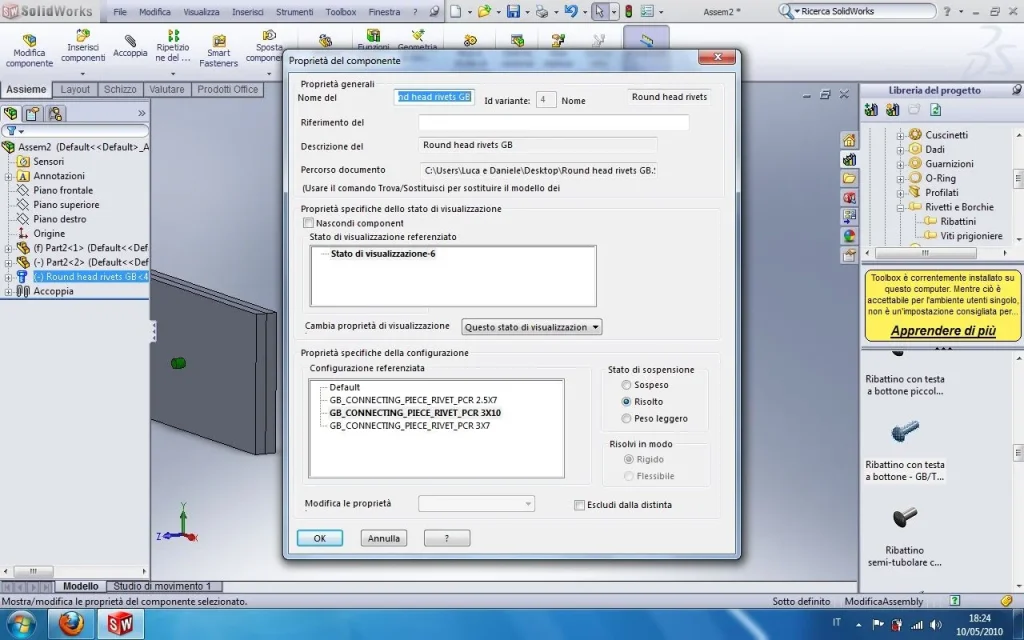Switch to the ConfigurationManager tab icon

pyautogui.click(x=55, y=114)
